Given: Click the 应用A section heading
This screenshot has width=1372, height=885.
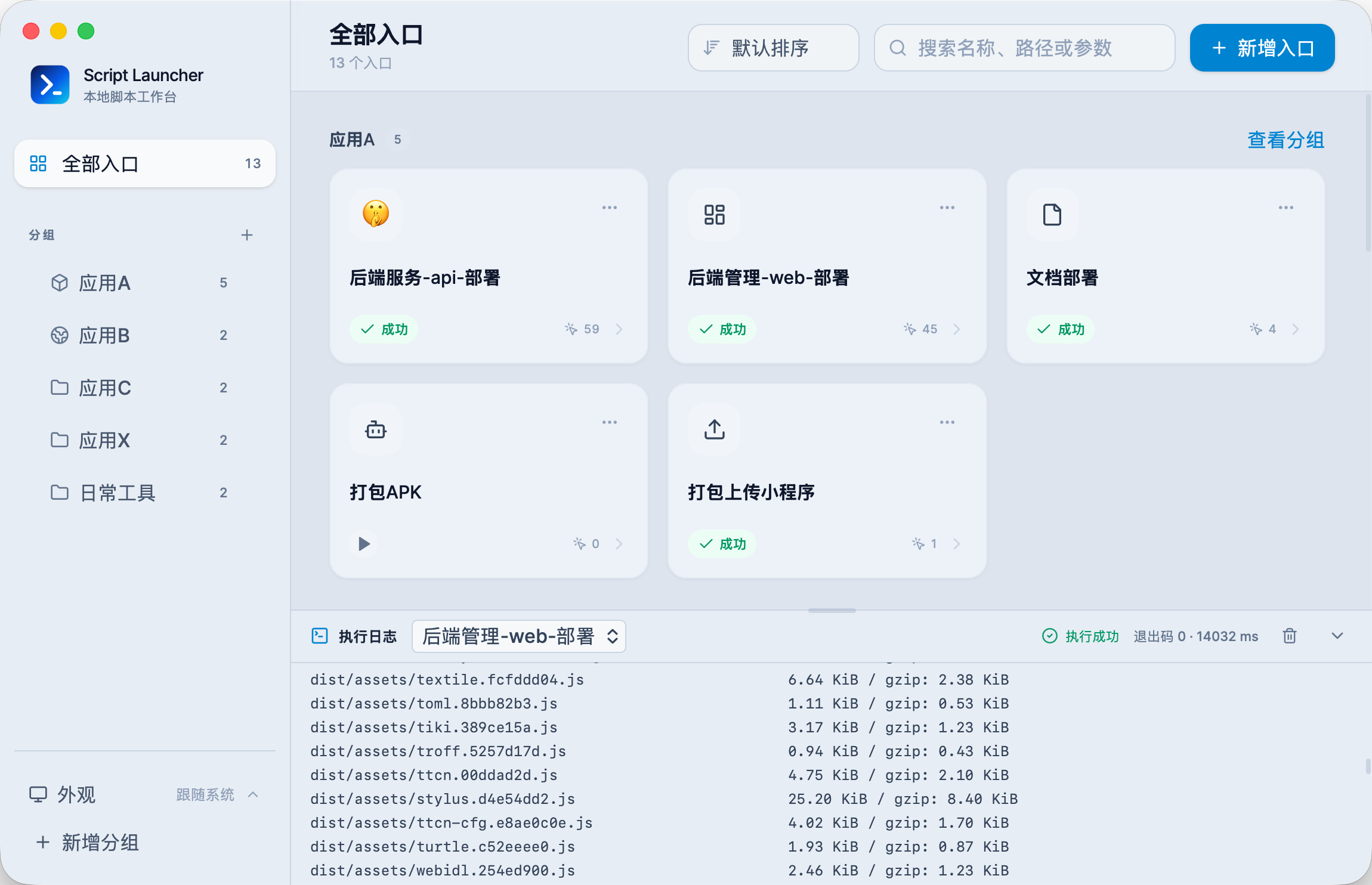Looking at the screenshot, I should click(352, 140).
